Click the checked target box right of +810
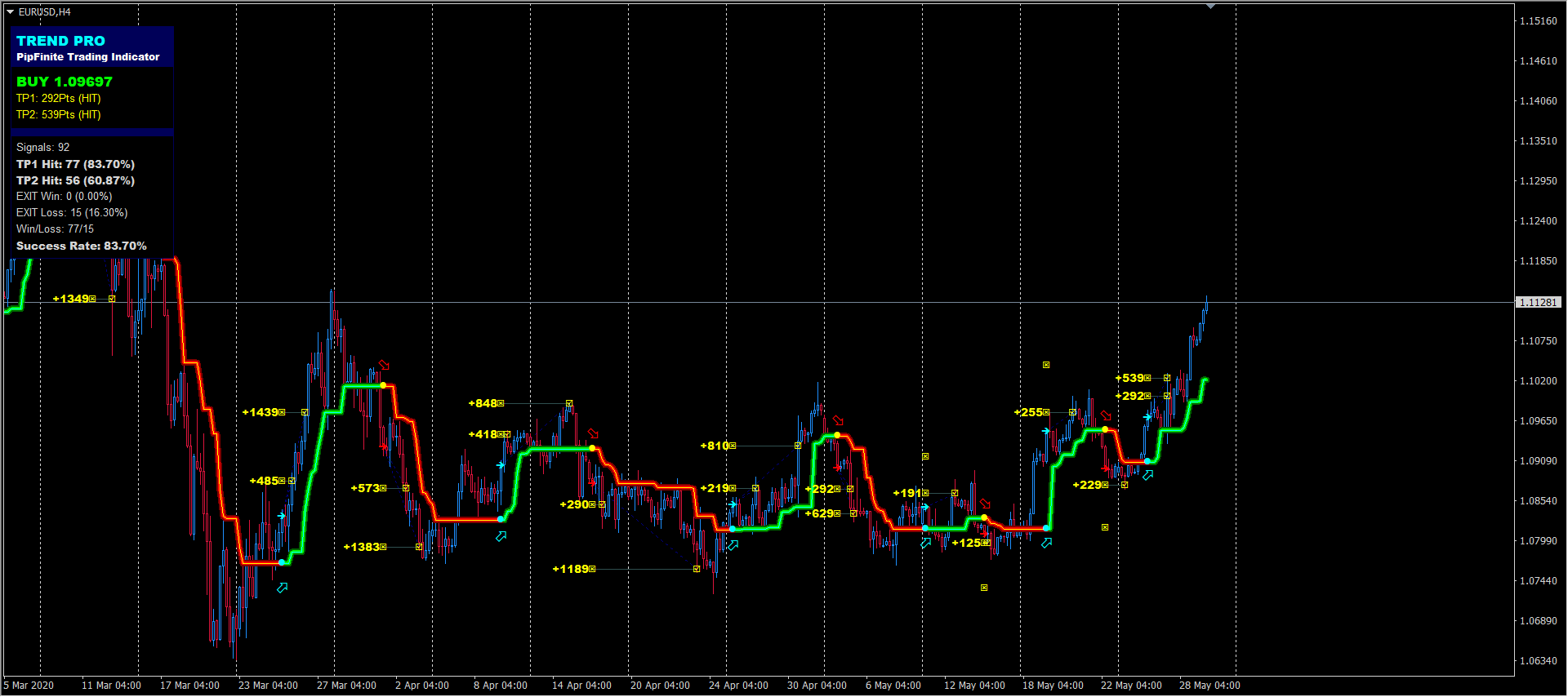This screenshot has width=1568, height=697. point(798,446)
